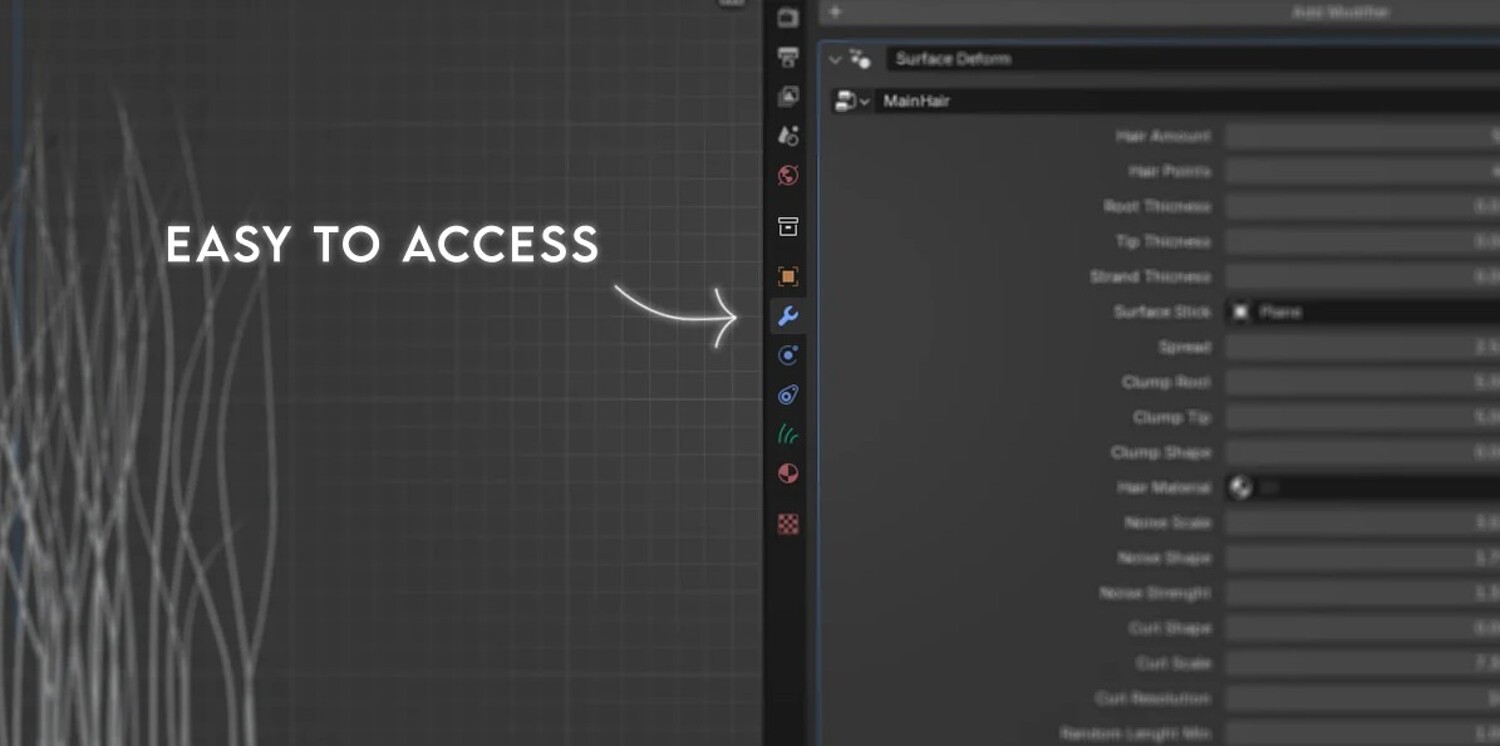
Task: Switch to the Particles properties icon
Action: [x=788, y=356]
